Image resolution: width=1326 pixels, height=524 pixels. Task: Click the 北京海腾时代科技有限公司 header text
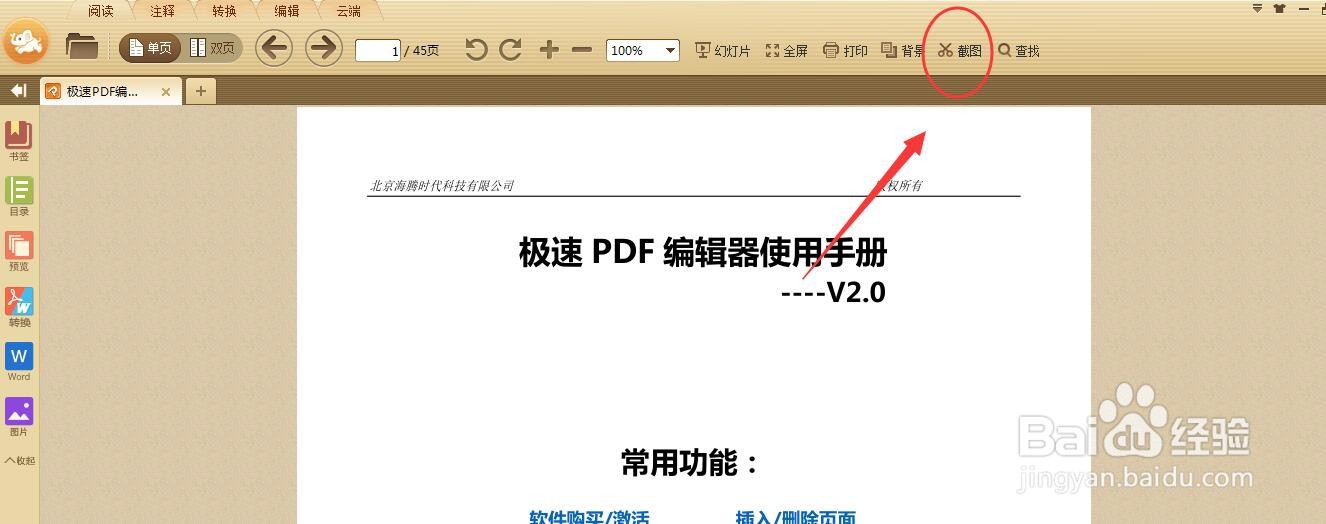(x=442, y=186)
